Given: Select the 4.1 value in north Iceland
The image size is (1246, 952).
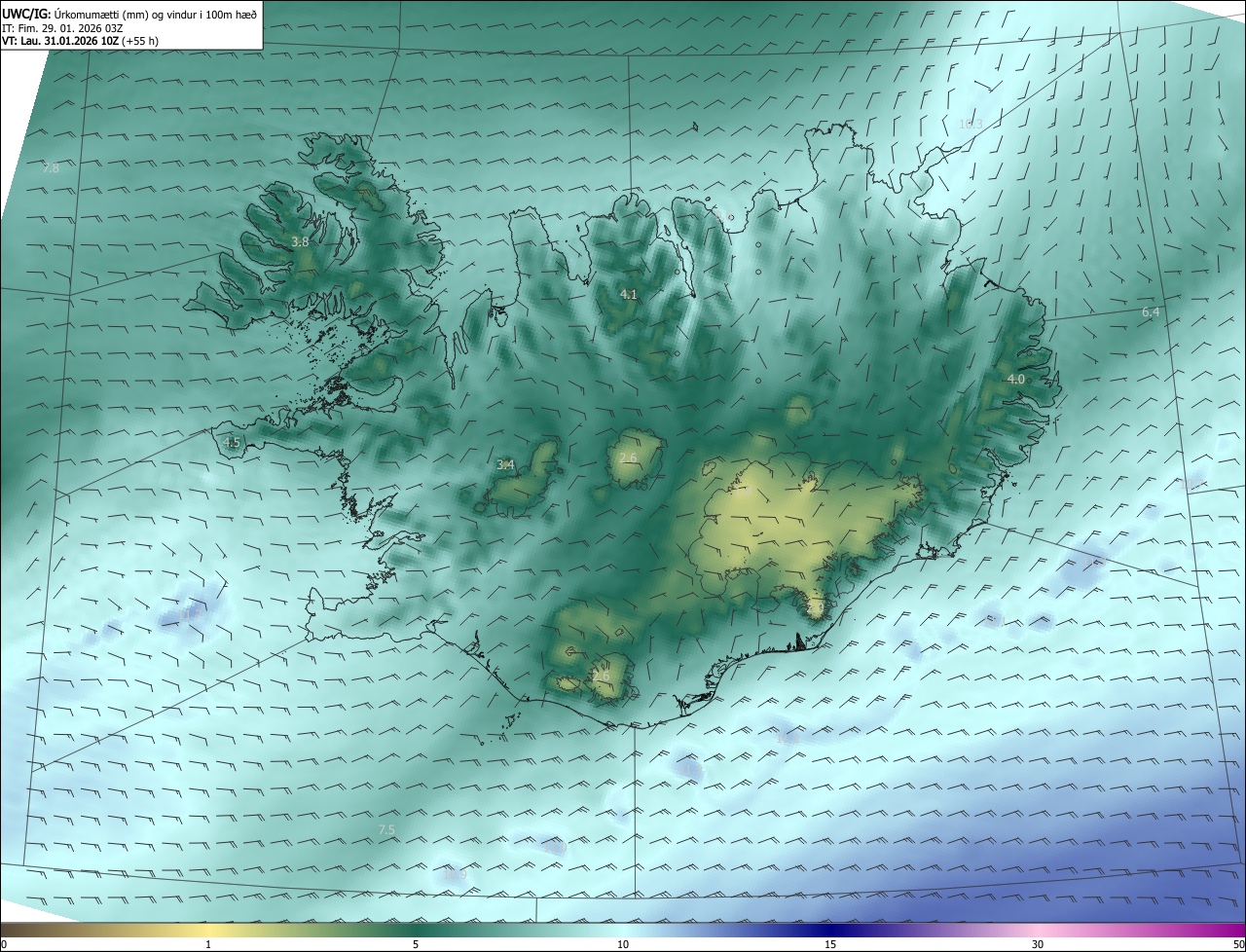Looking at the screenshot, I should pos(629,294).
